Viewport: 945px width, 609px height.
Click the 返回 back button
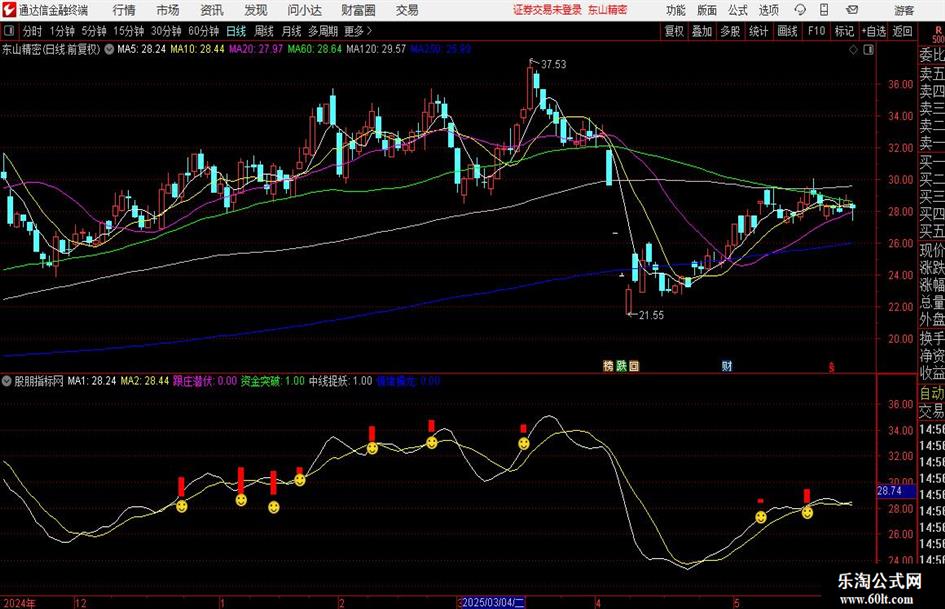[902, 31]
